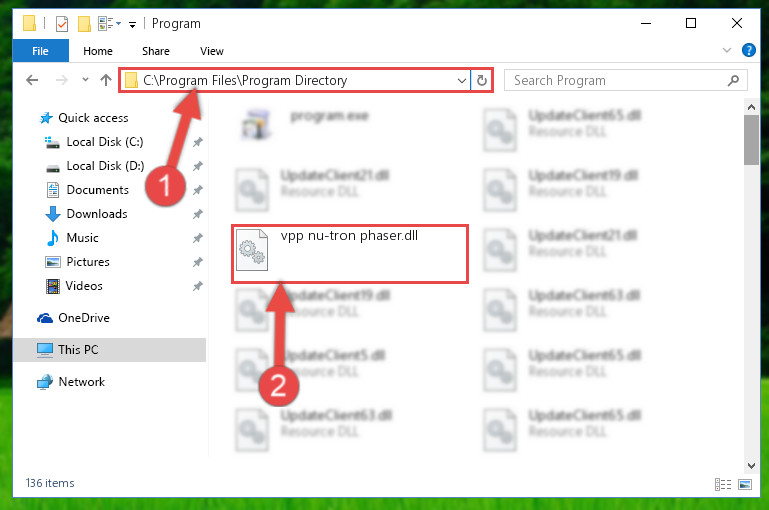Click the Back navigation arrow
769x510 pixels.
32,80
